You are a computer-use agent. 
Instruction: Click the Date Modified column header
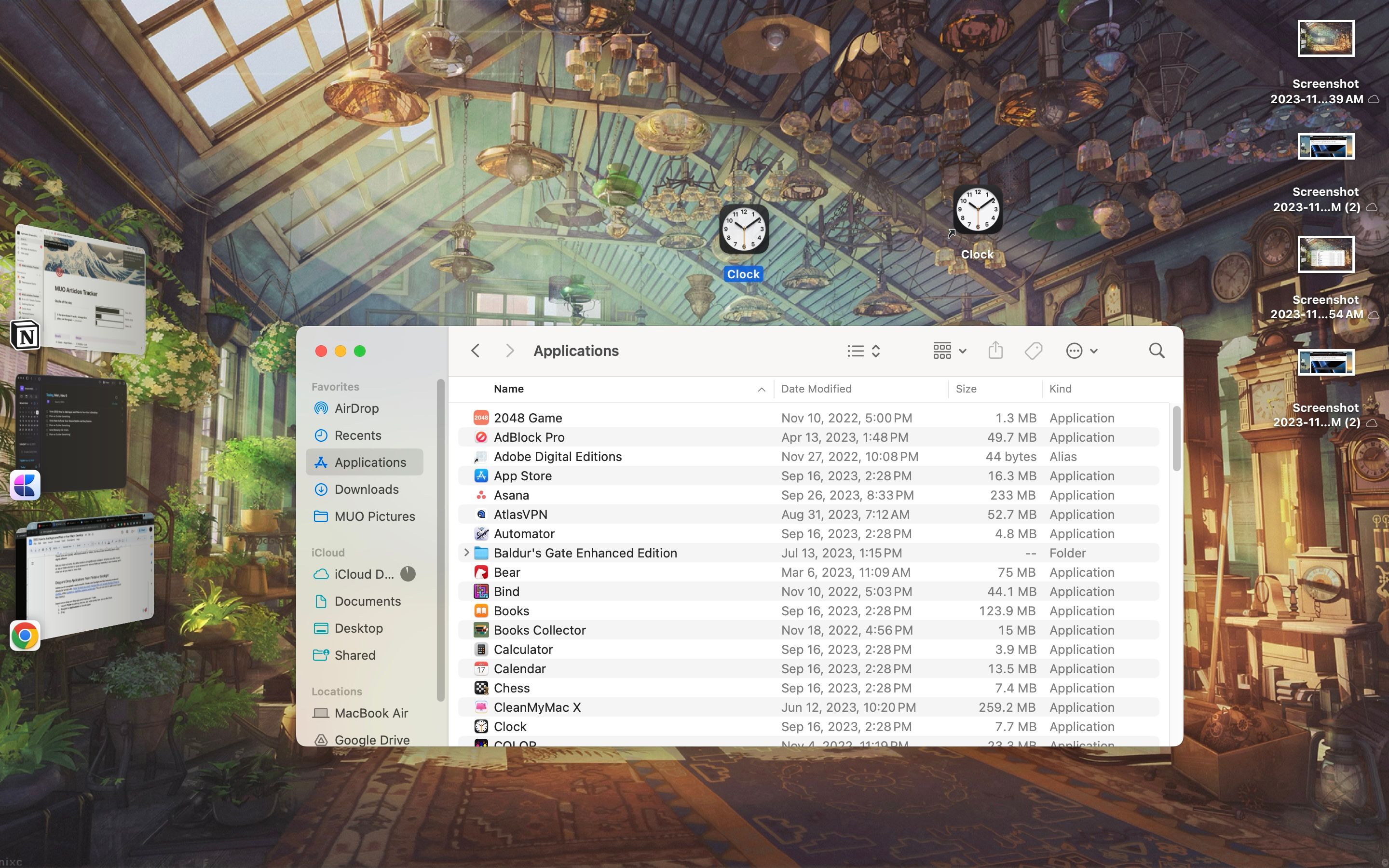pos(816,389)
